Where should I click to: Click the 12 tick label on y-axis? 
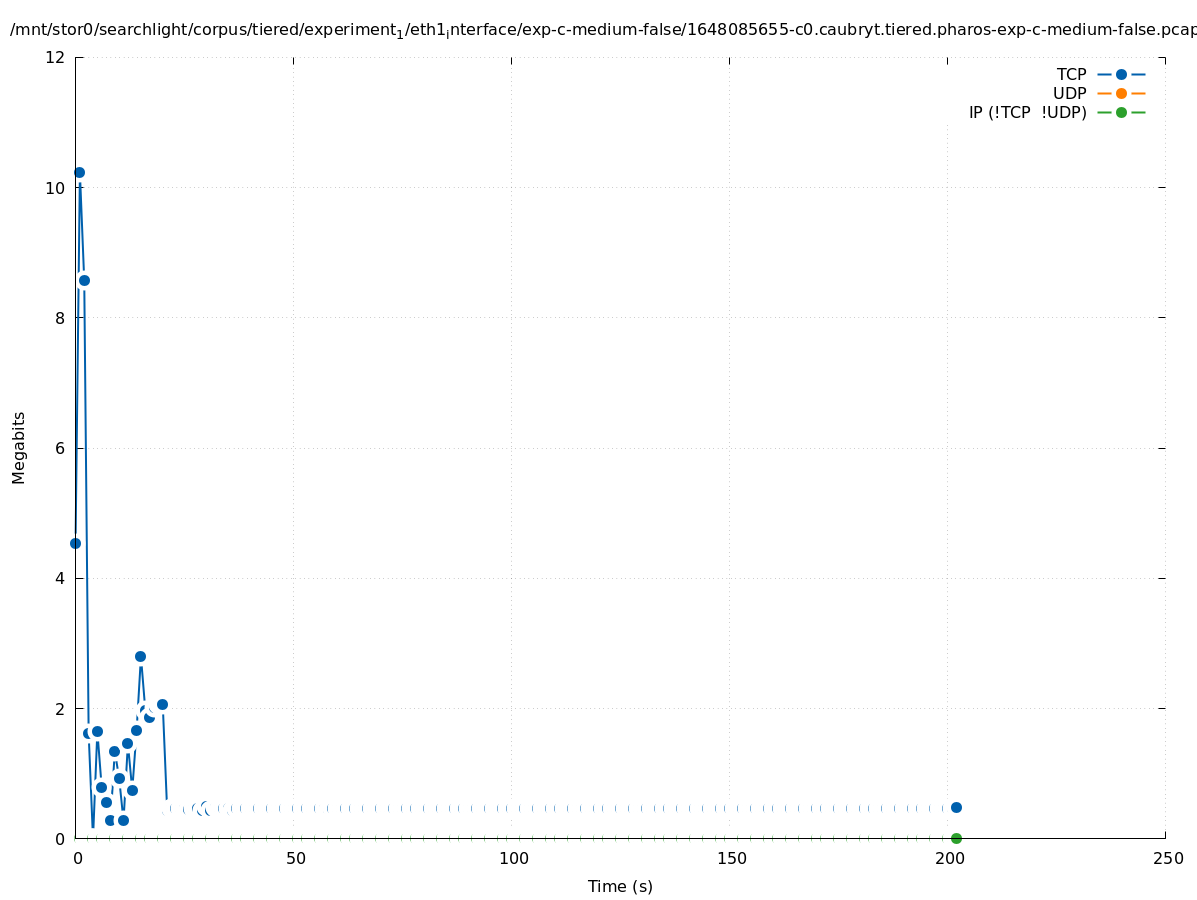click(56, 58)
